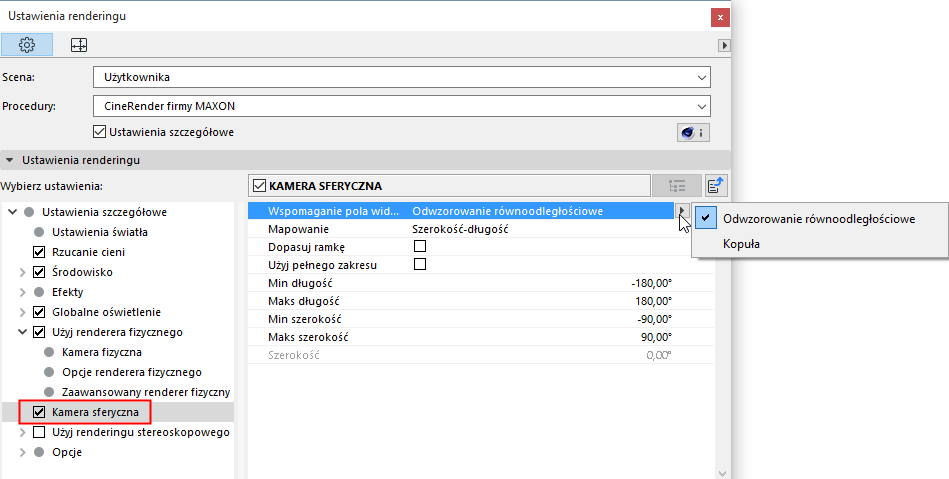Toggle the Ustawienia szczegółowe checkbox
Screen dimensions: 949x479
click(100, 131)
